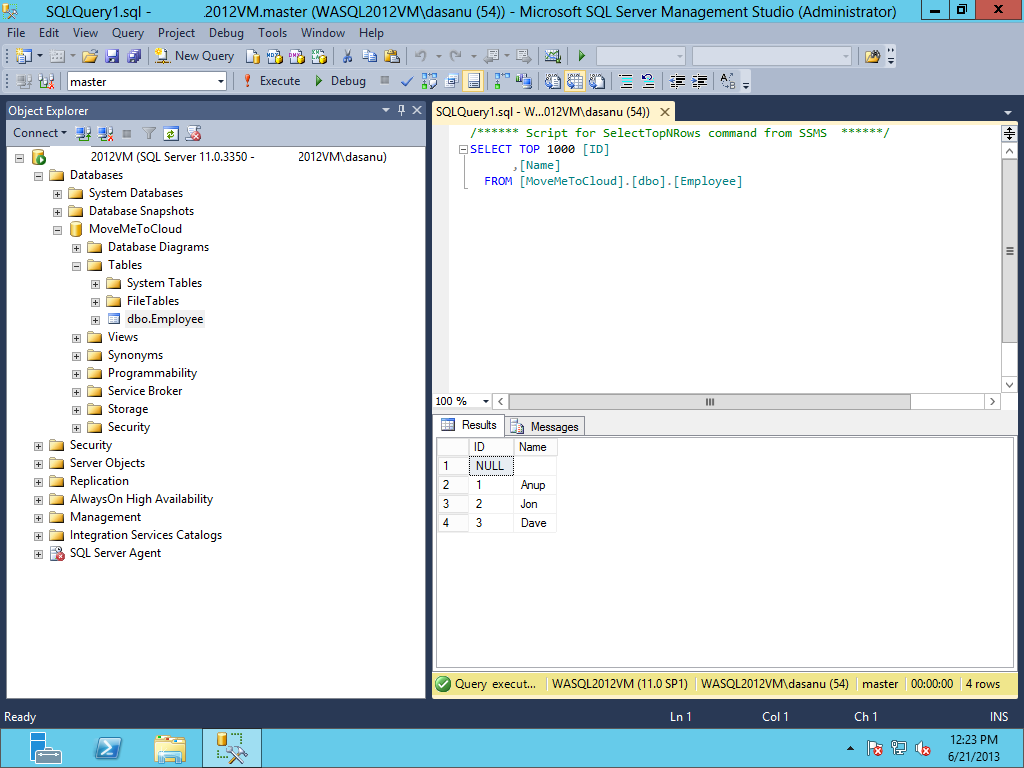Pin the Object Explorer panel
The width and height of the screenshot is (1024, 768).
402,110
